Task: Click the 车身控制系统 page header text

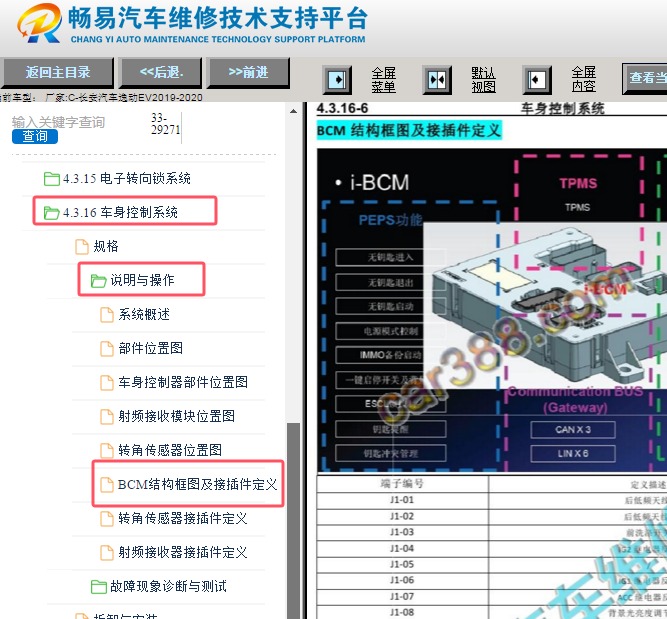Action: coord(562,108)
